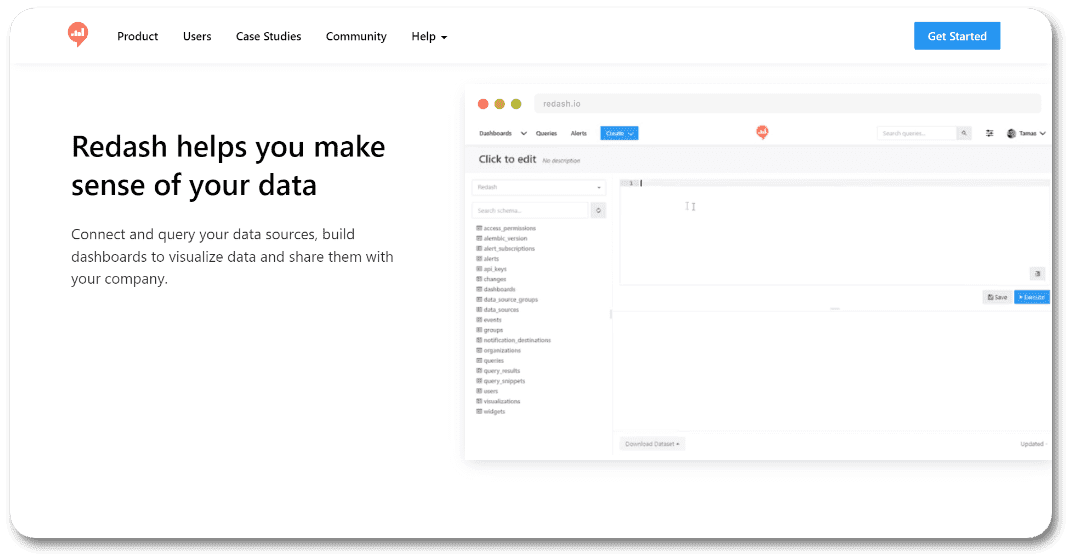The width and height of the screenshot is (1072, 560).
Task: Edit the 'No description' text
Action: (561, 161)
